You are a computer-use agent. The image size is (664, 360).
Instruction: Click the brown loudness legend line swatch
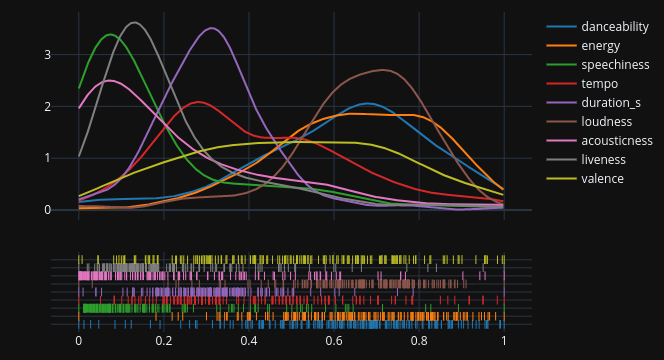[562, 122]
